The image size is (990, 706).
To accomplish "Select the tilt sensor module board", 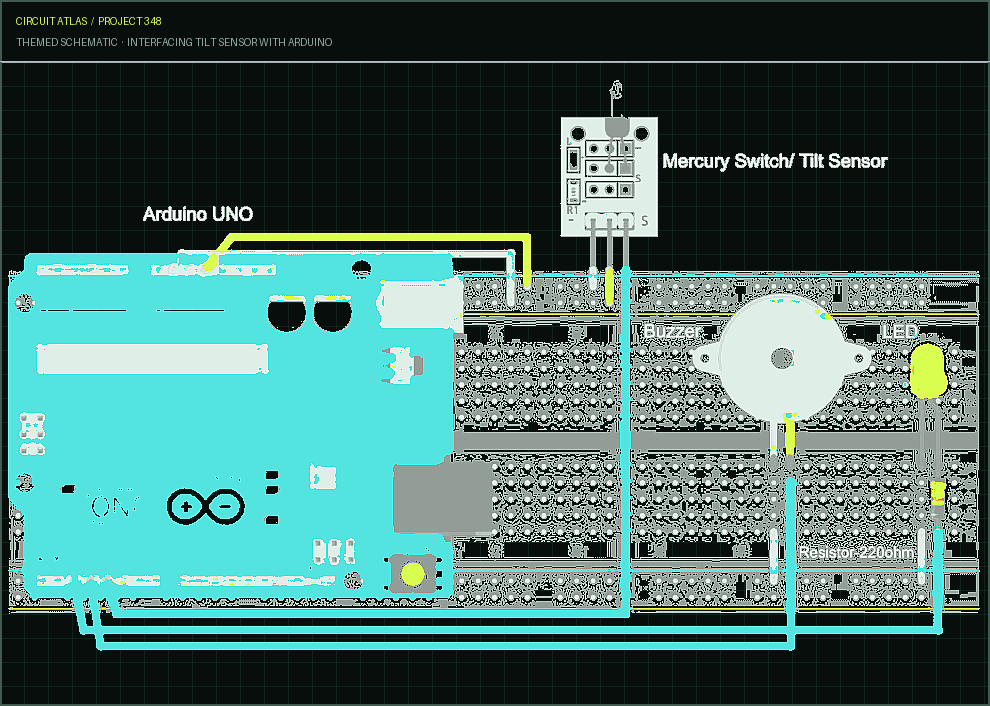I will click(609, 177).
